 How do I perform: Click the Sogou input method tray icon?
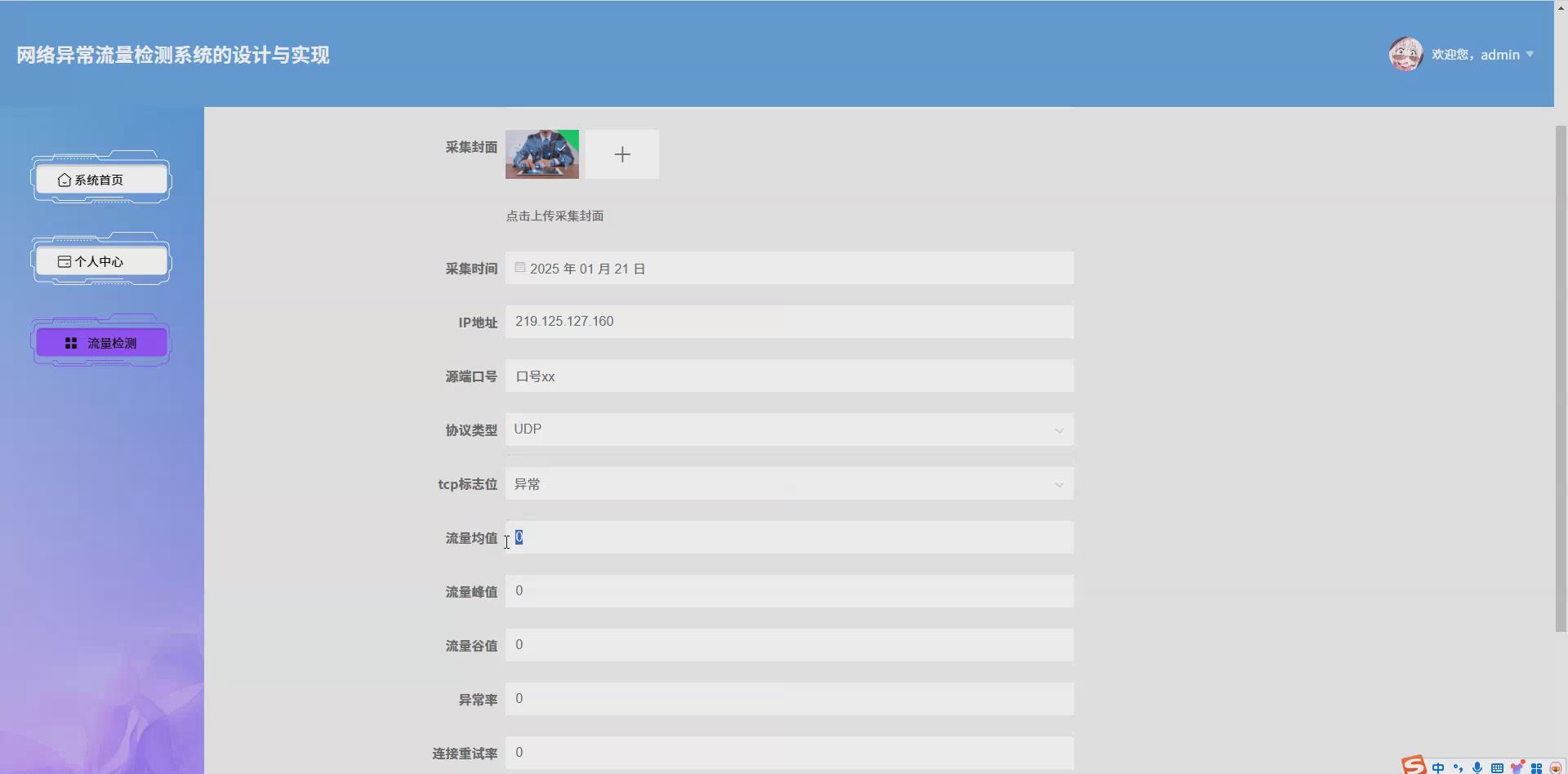pos(1413,766)
